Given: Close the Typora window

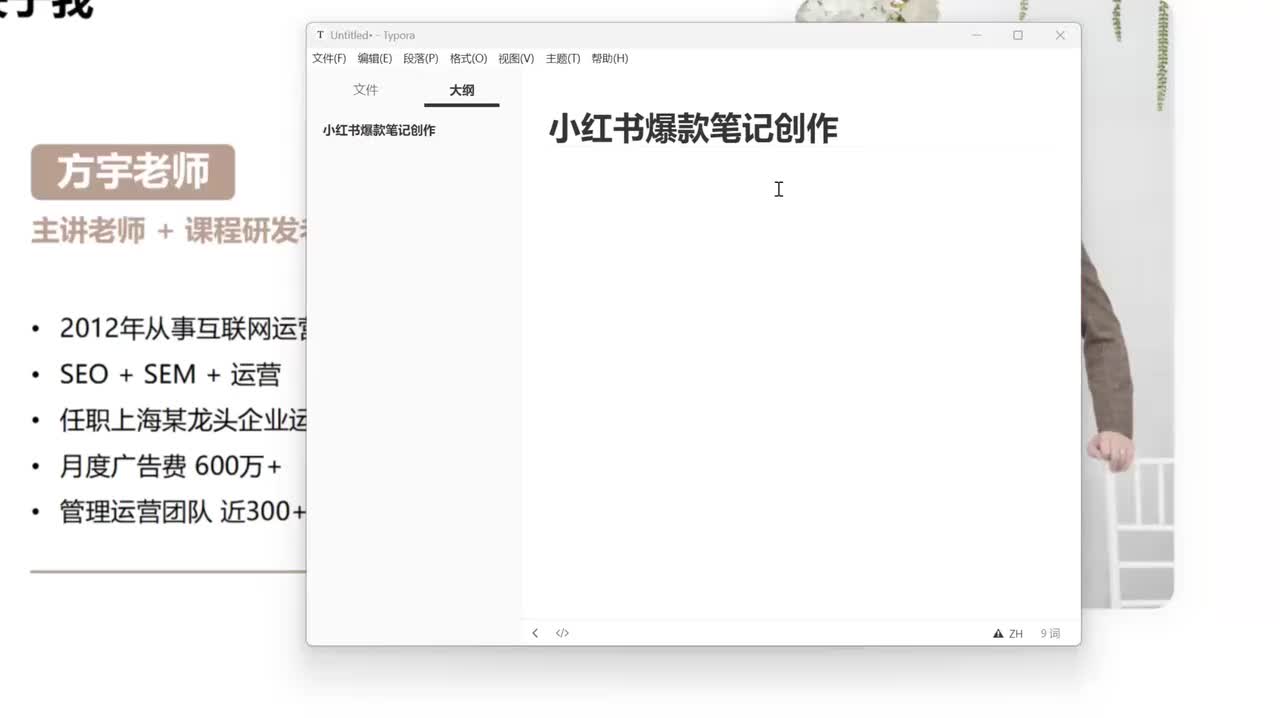Looking at the screenshot, I should click(1060, 35).
